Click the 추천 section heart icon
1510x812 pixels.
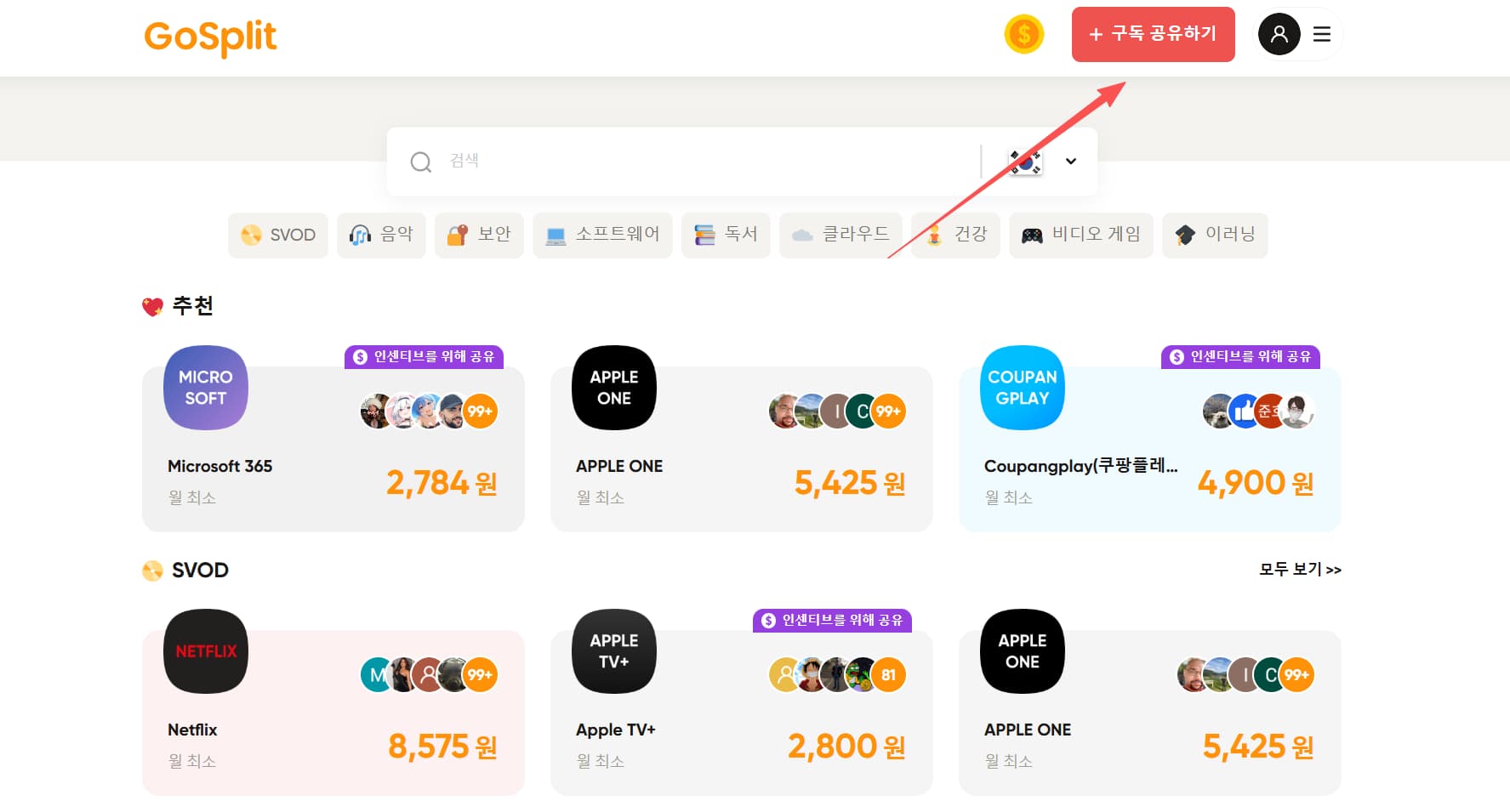point(152,307)
